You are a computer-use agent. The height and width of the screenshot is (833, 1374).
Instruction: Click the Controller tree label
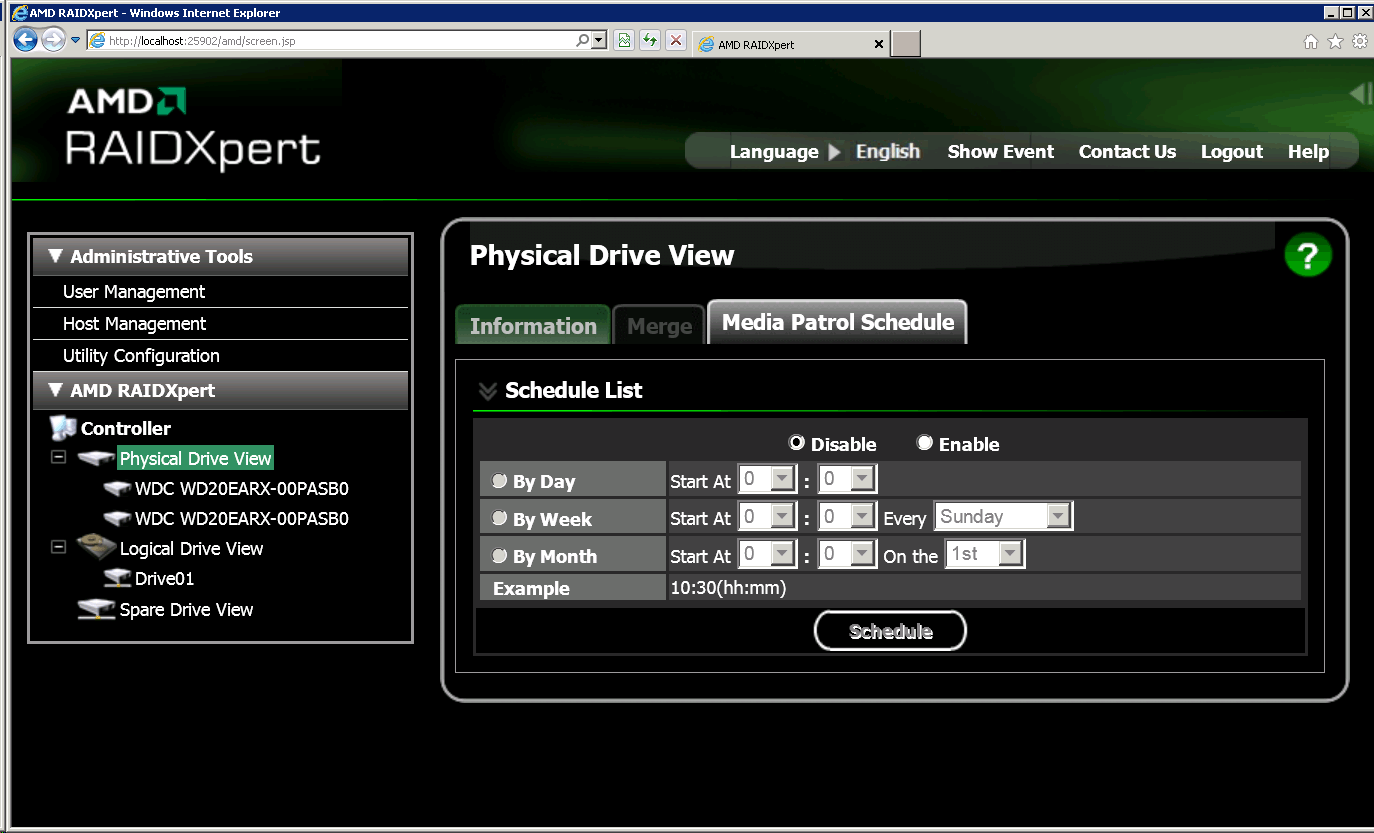pos(126,428)
